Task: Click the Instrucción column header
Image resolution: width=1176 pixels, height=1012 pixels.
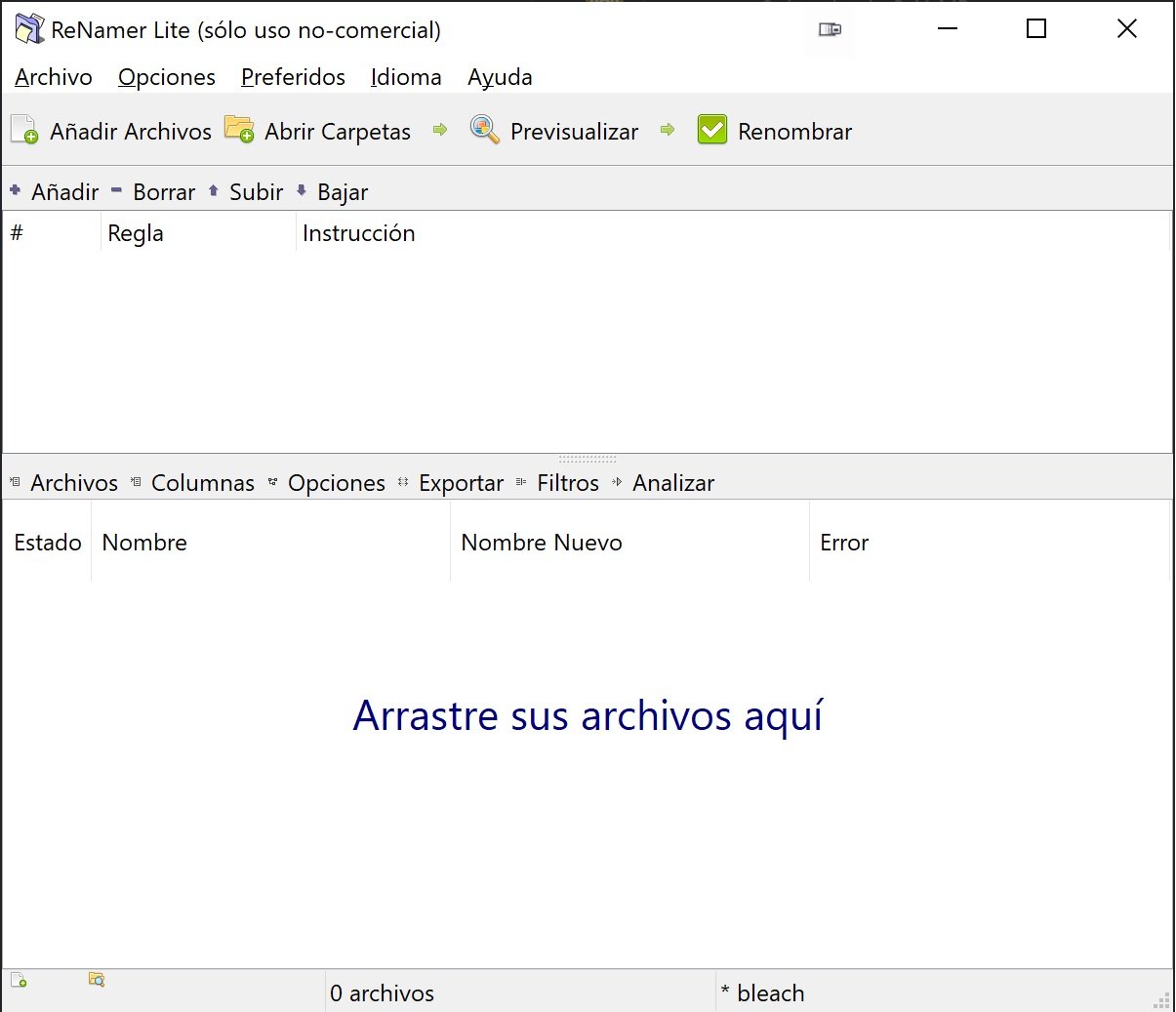Action: [732, 233]
